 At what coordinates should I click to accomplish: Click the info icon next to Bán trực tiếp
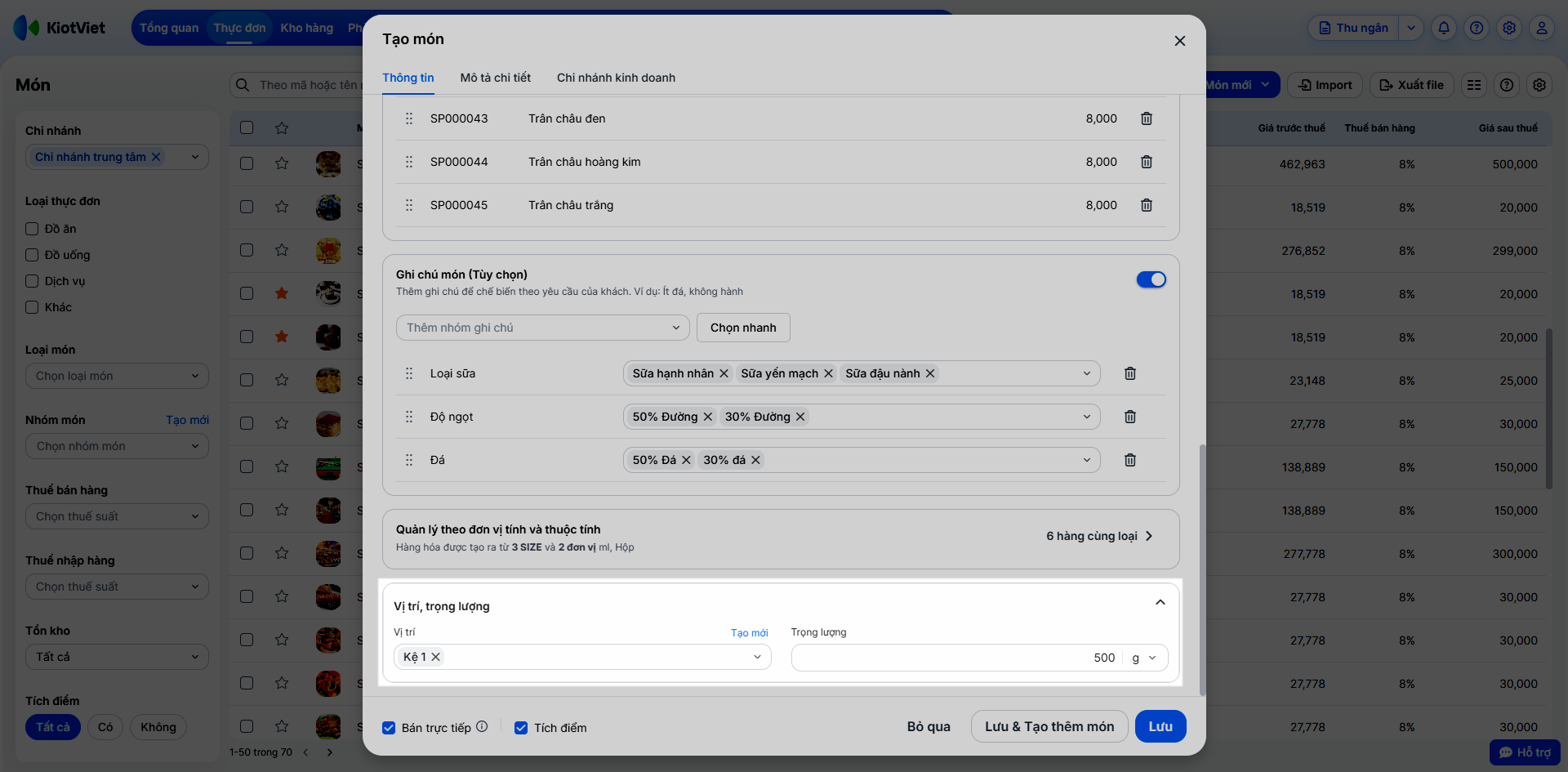pos(482,726)
